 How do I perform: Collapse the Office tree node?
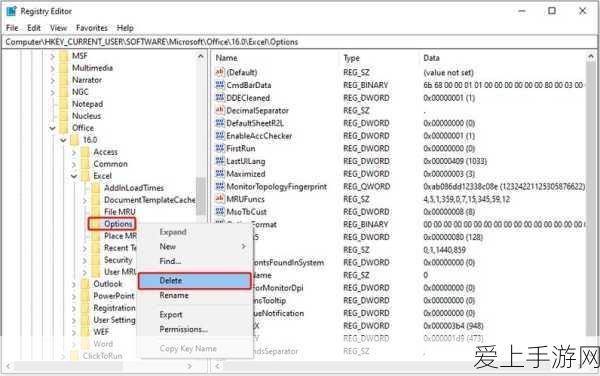coord(52,128)
